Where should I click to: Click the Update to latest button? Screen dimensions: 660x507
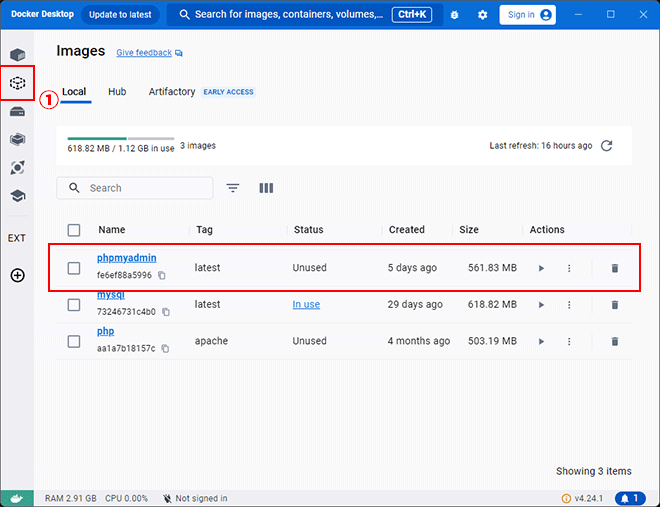(x=120, y=15)
